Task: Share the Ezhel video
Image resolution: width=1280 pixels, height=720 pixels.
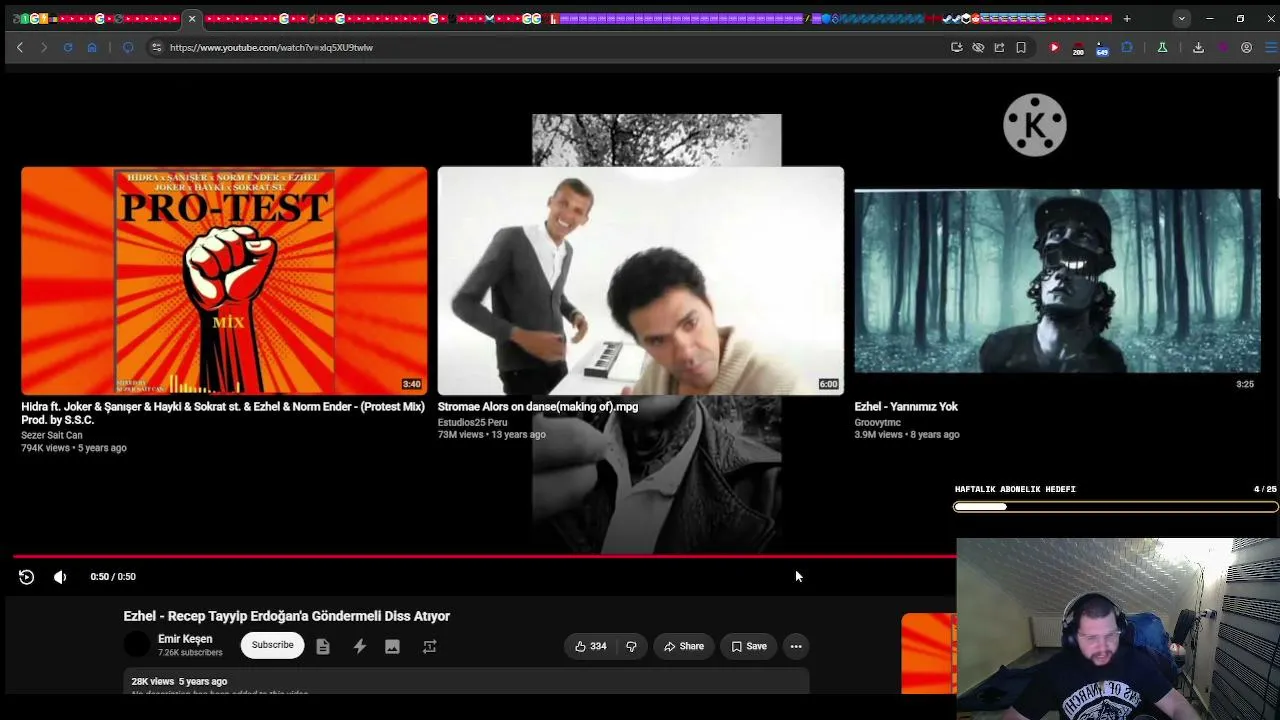Action: [x=684, y=647]
